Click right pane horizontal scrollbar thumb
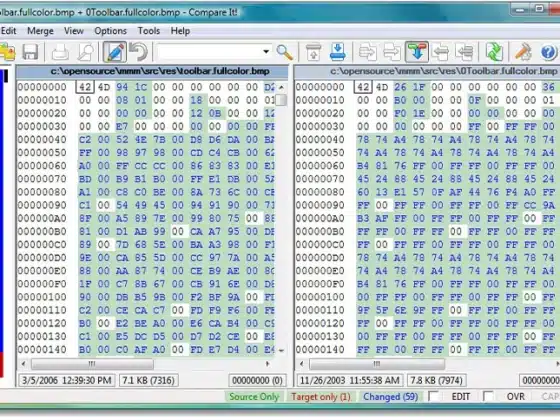 click(x=377, y=364)
